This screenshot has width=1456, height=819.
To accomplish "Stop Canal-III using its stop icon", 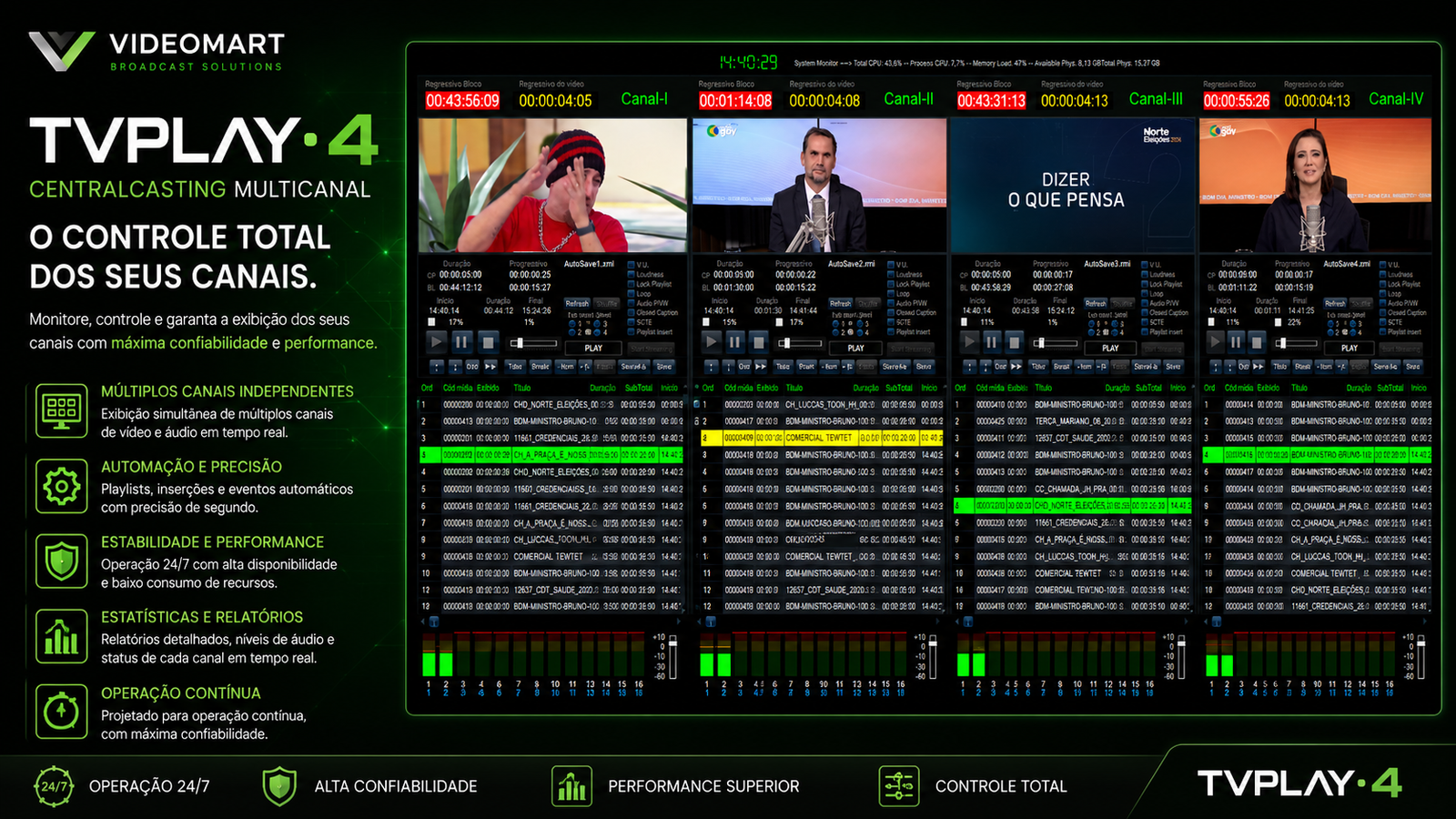I will [x=1013, y=342].
